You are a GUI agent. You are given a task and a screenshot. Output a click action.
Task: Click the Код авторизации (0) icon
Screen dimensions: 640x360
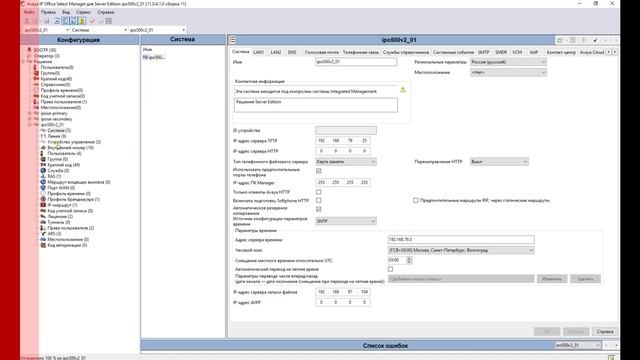(x=43, y=245)
